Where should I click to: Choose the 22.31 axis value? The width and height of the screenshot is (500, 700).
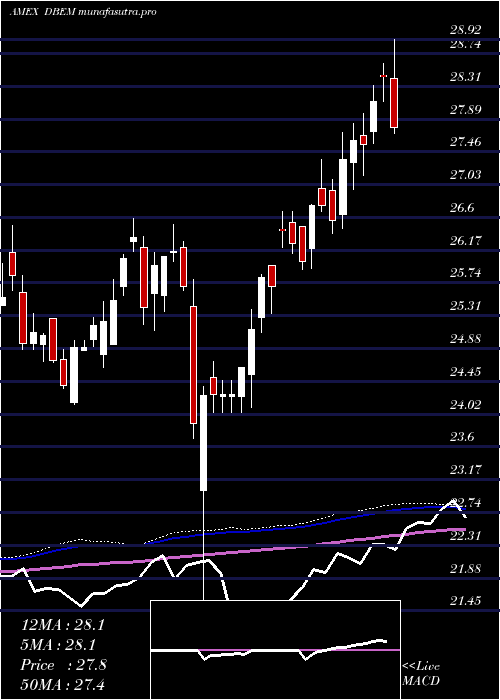[x=466, y=535]
